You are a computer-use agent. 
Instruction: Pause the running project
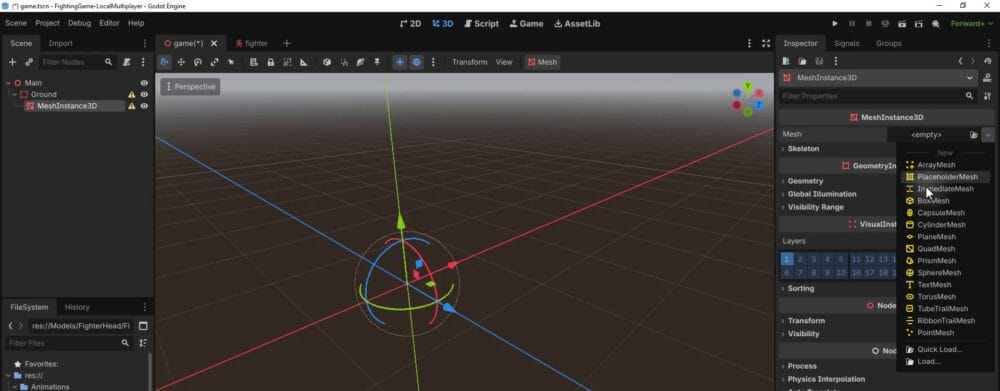(851, 24)
